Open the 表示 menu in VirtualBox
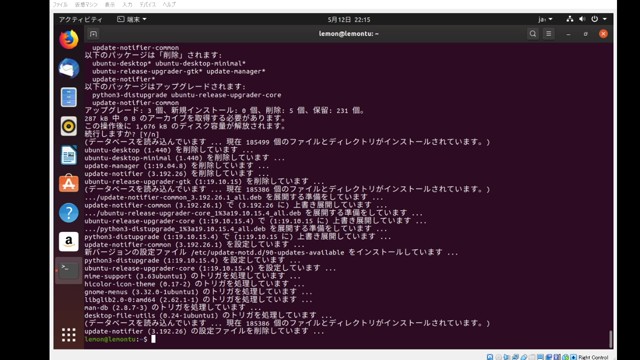Viewport: 640px width, 360px height. 110,4
